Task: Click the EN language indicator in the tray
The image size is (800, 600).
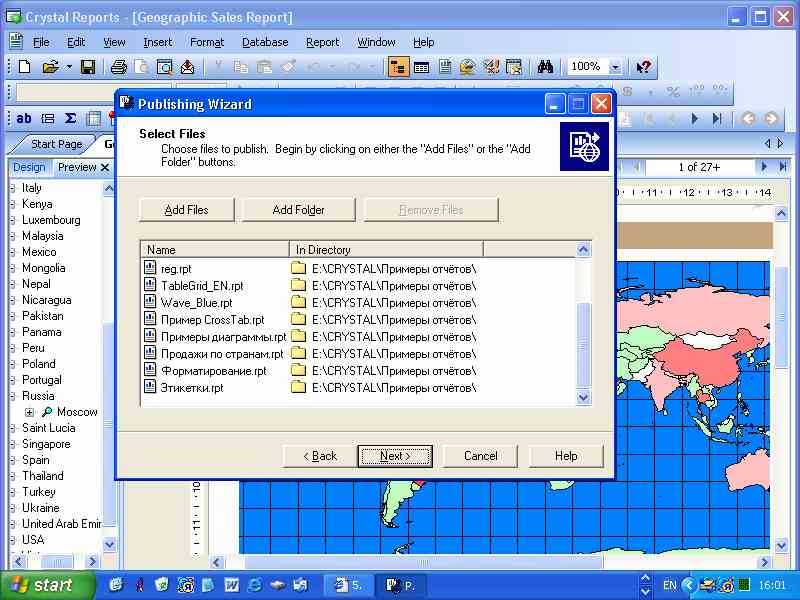Action: [669, 585]
